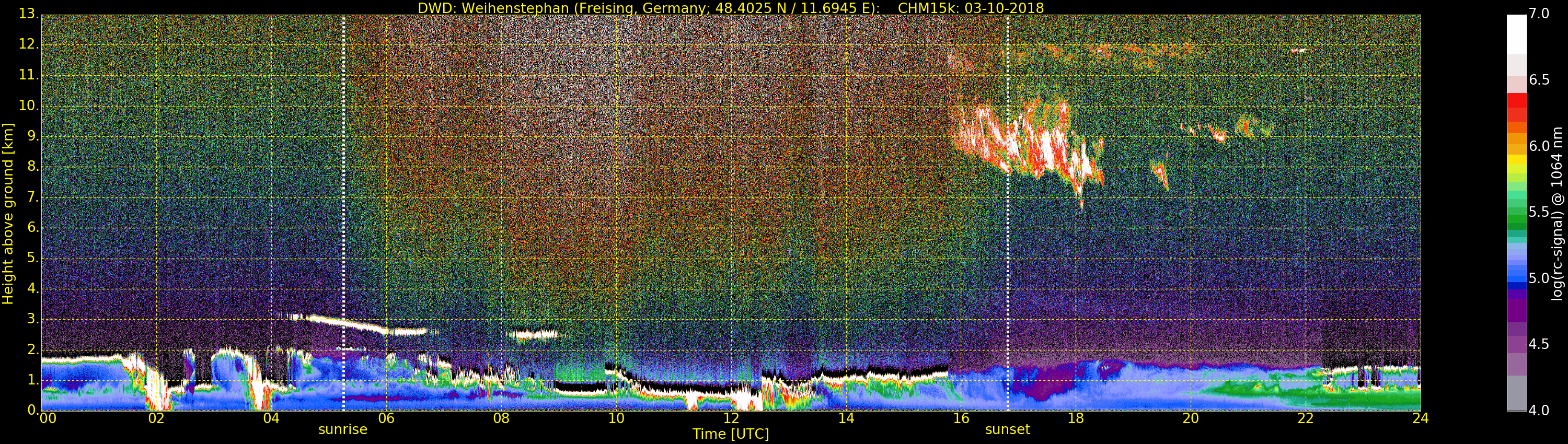Click the height axis tick "8."
This screenshot has width=1568, height=444.
click(x=32, y=167)
